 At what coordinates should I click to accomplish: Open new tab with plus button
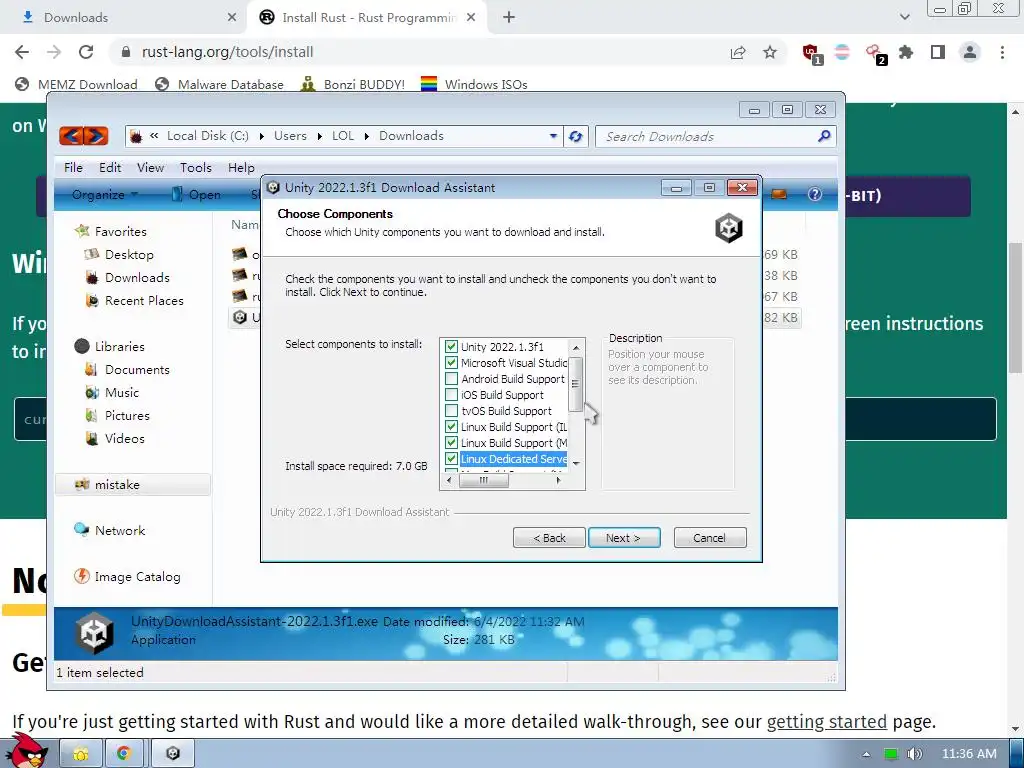509,18
